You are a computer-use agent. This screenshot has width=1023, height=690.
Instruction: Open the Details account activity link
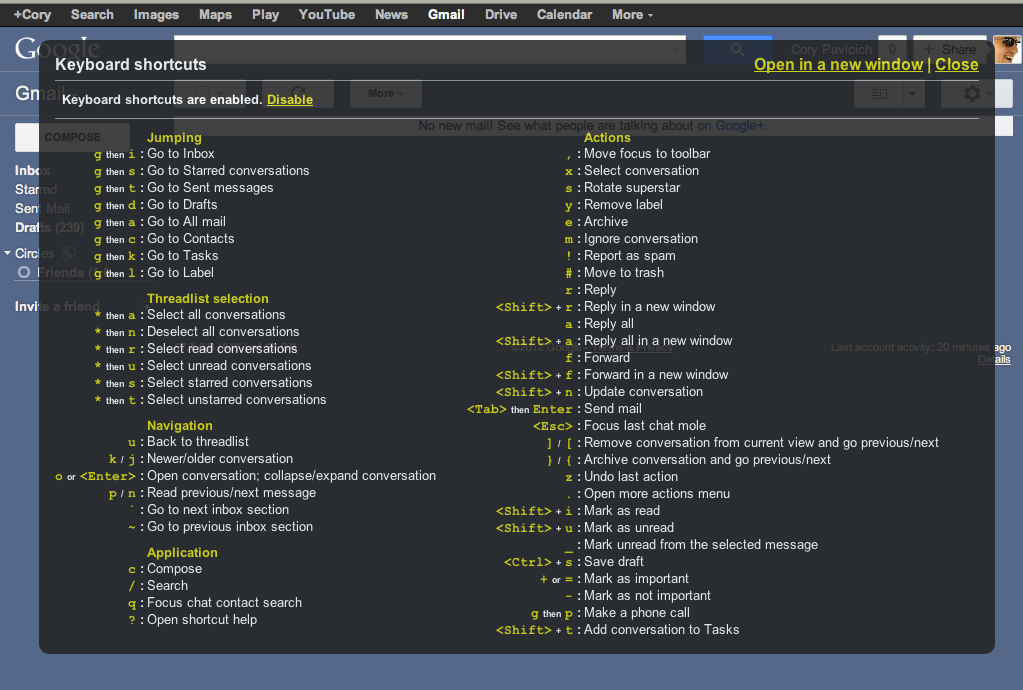click(x=994, y=359)
